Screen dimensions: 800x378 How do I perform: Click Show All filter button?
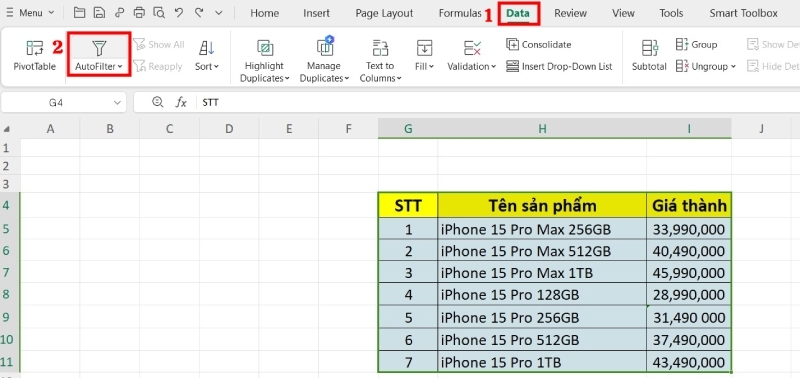click(x=159, y=44)
